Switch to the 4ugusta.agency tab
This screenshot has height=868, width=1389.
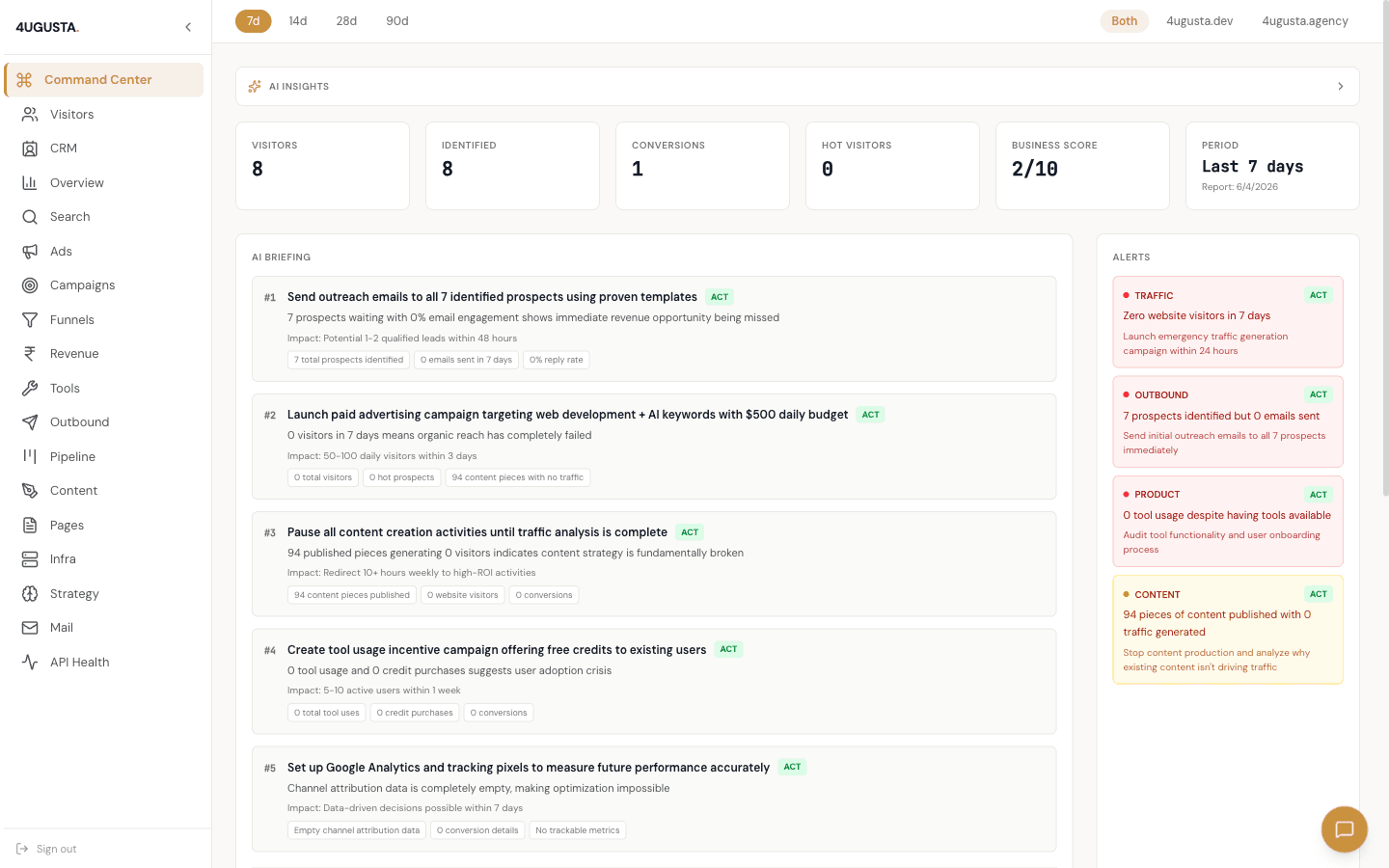[1305, 20]
